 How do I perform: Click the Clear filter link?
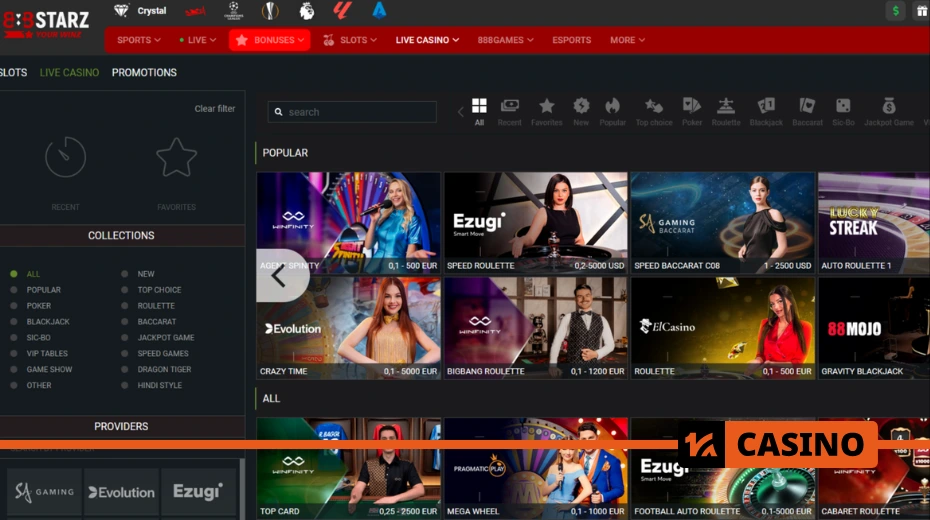point(215,109)
